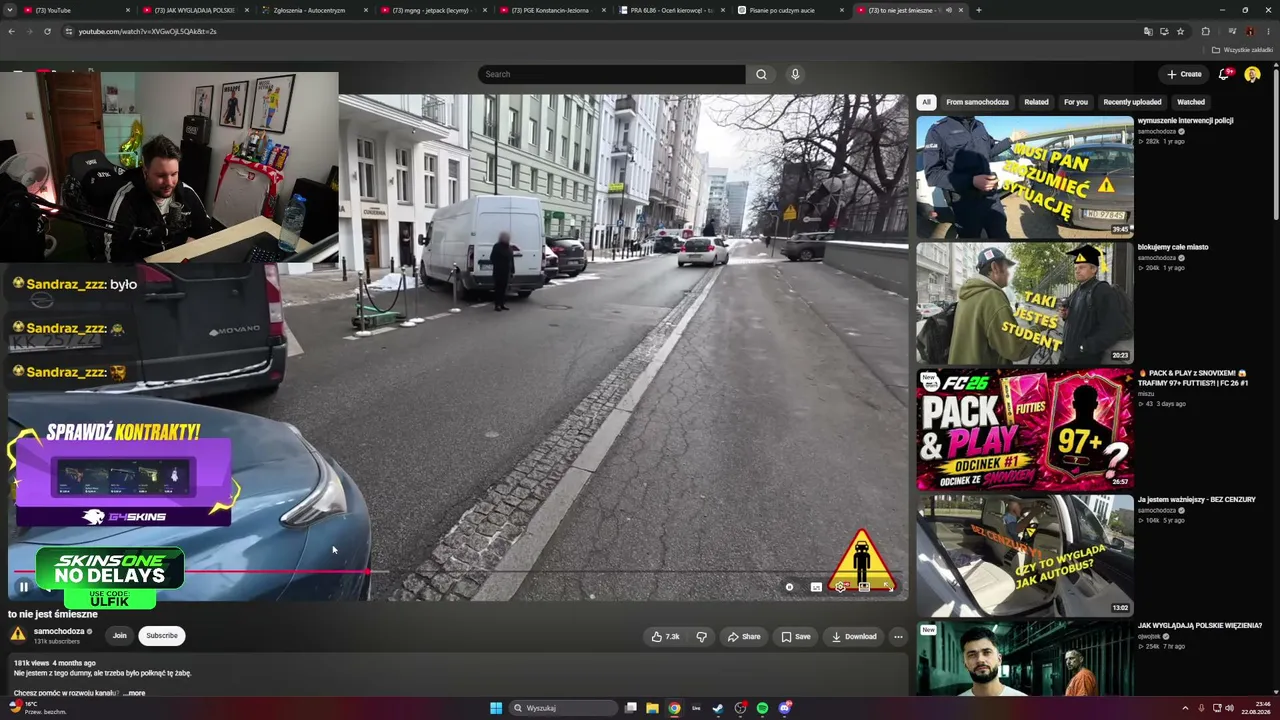Open video player settings gear
Image resolution: width=1280 pixels, height=720 pixels.
tap(840, 587)
